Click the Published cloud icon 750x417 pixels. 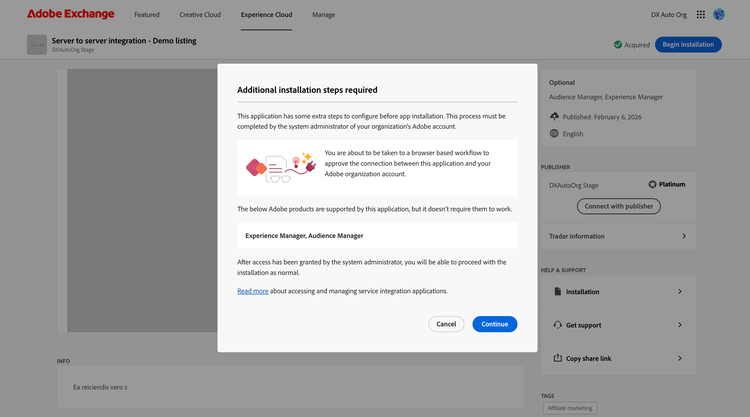pyautogui.click(x=554, y=116)
